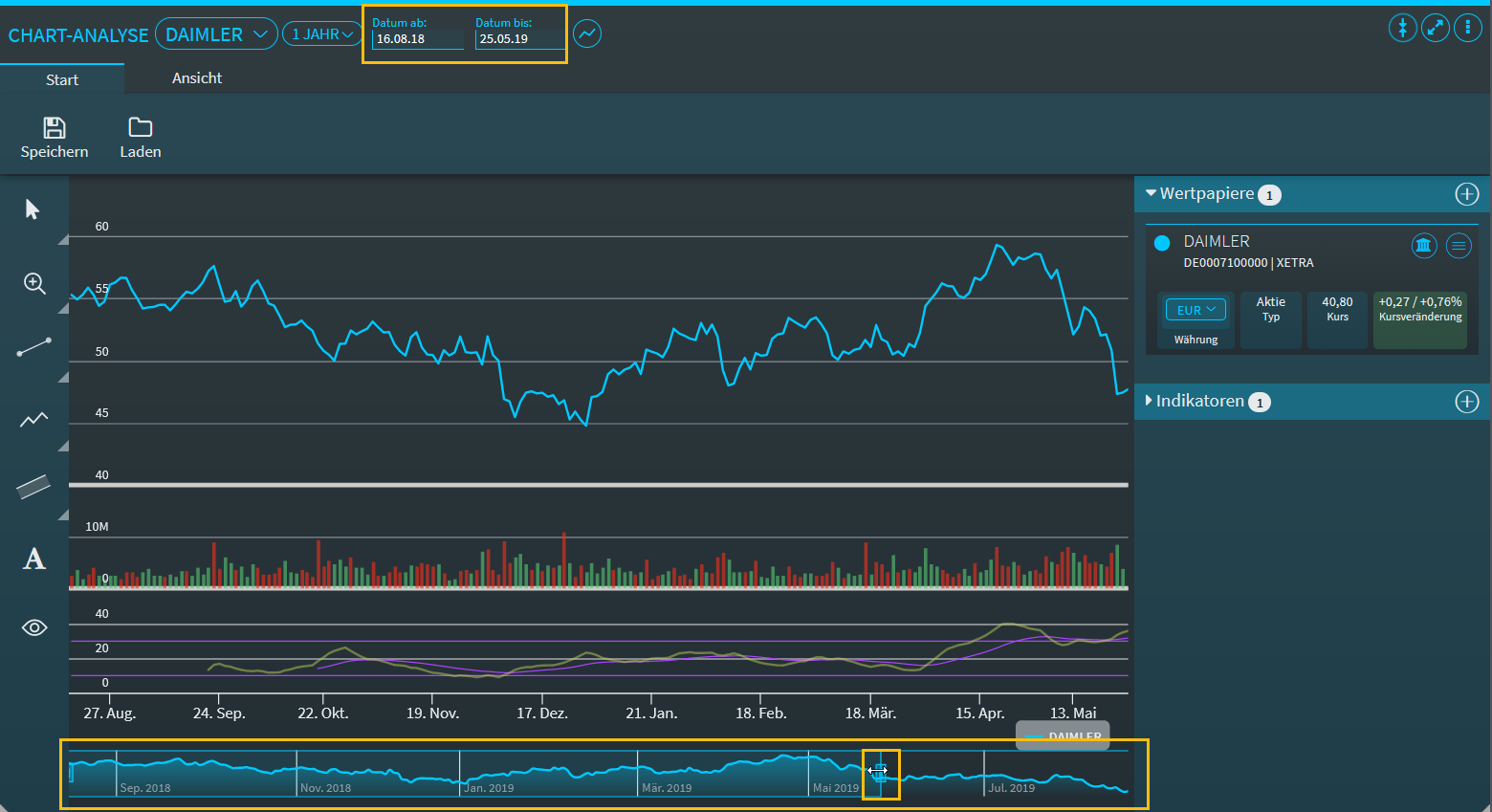The width and height of the screenshot is (1492, 812).
Task: Select the arrow pointer tool
Action: (x=33, y=209)
